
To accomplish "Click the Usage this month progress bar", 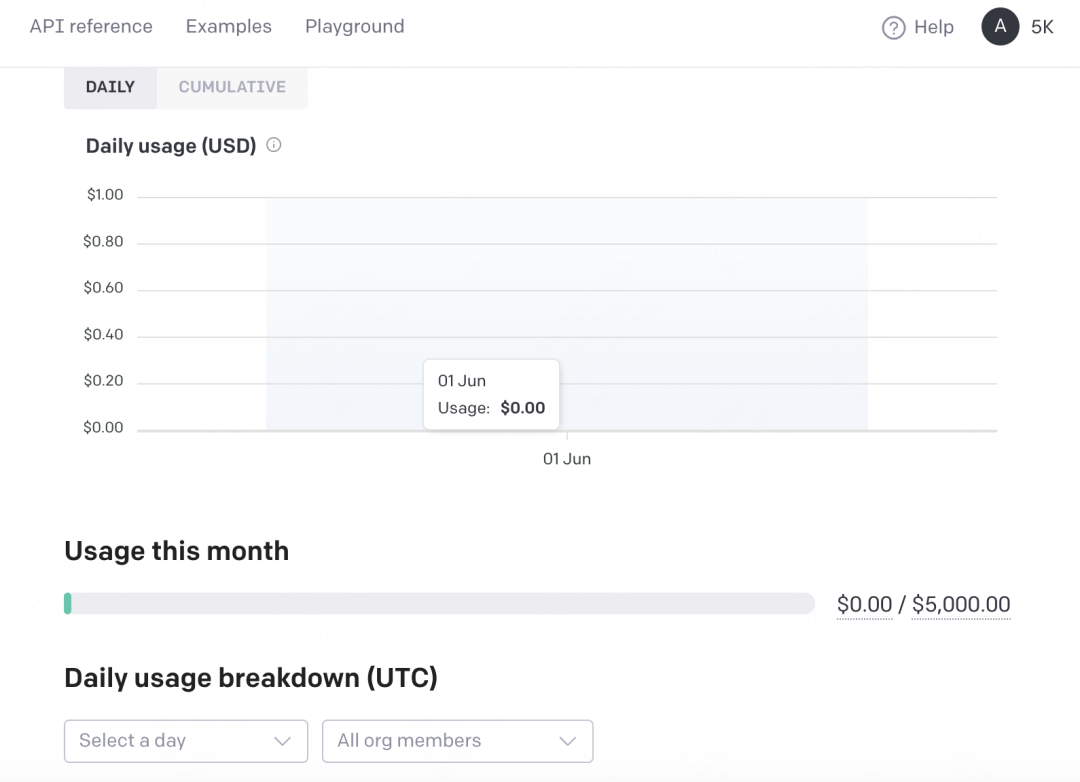I will click(x=440, y=603).
